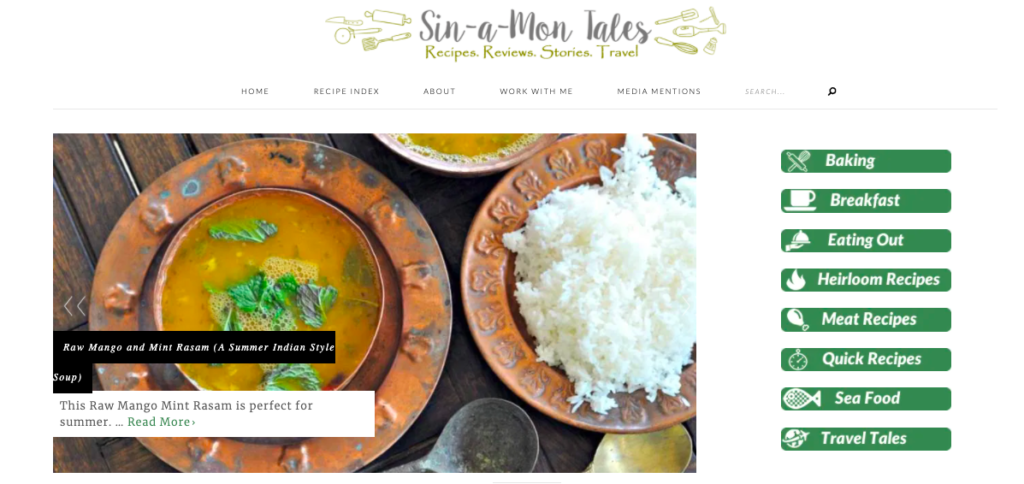Click the drumstick Meat Recipes icon
The image size is (1024, 484).
pyautogui.click(x=798, y=319)
